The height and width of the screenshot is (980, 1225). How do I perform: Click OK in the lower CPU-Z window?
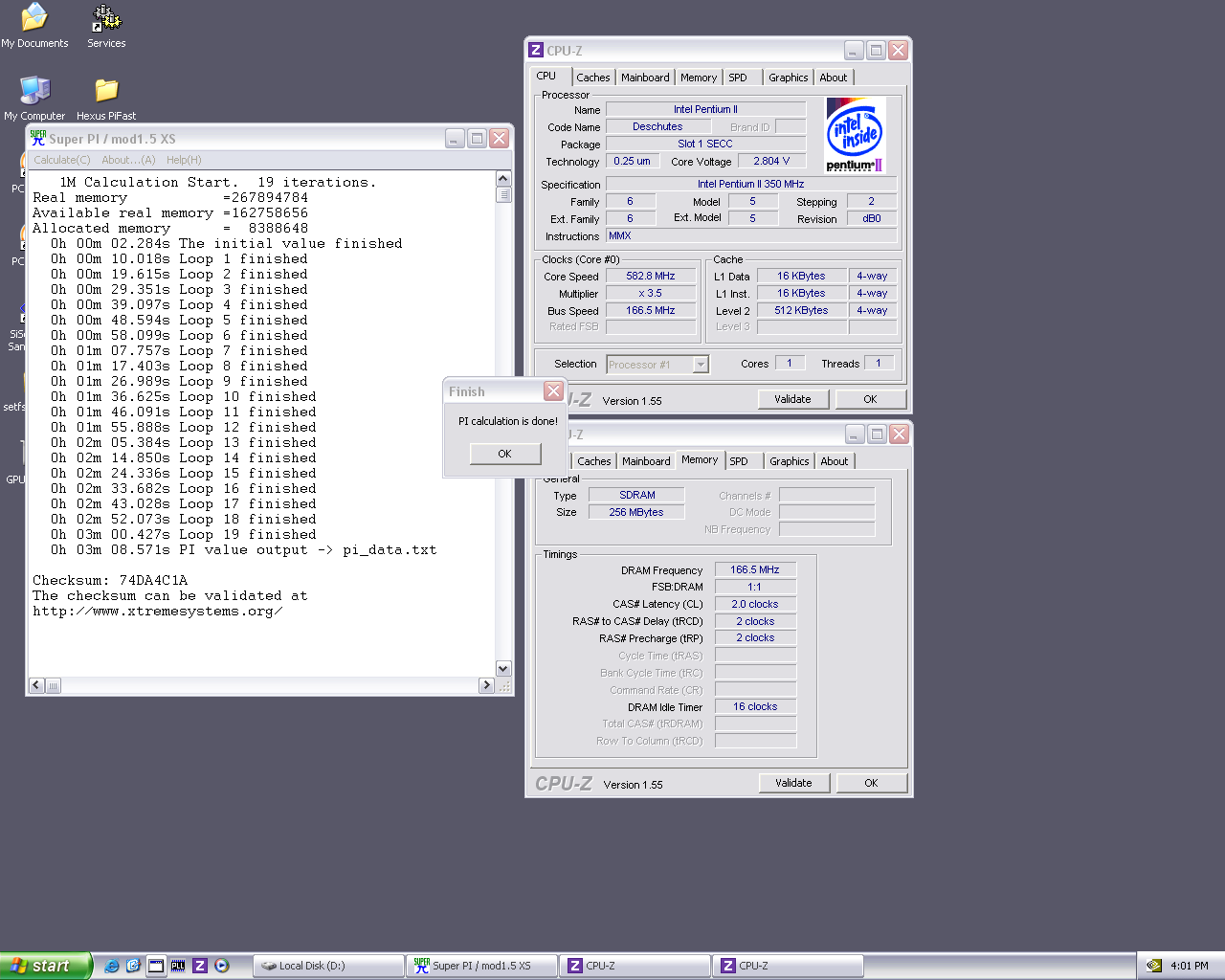(x=871, y=783)
